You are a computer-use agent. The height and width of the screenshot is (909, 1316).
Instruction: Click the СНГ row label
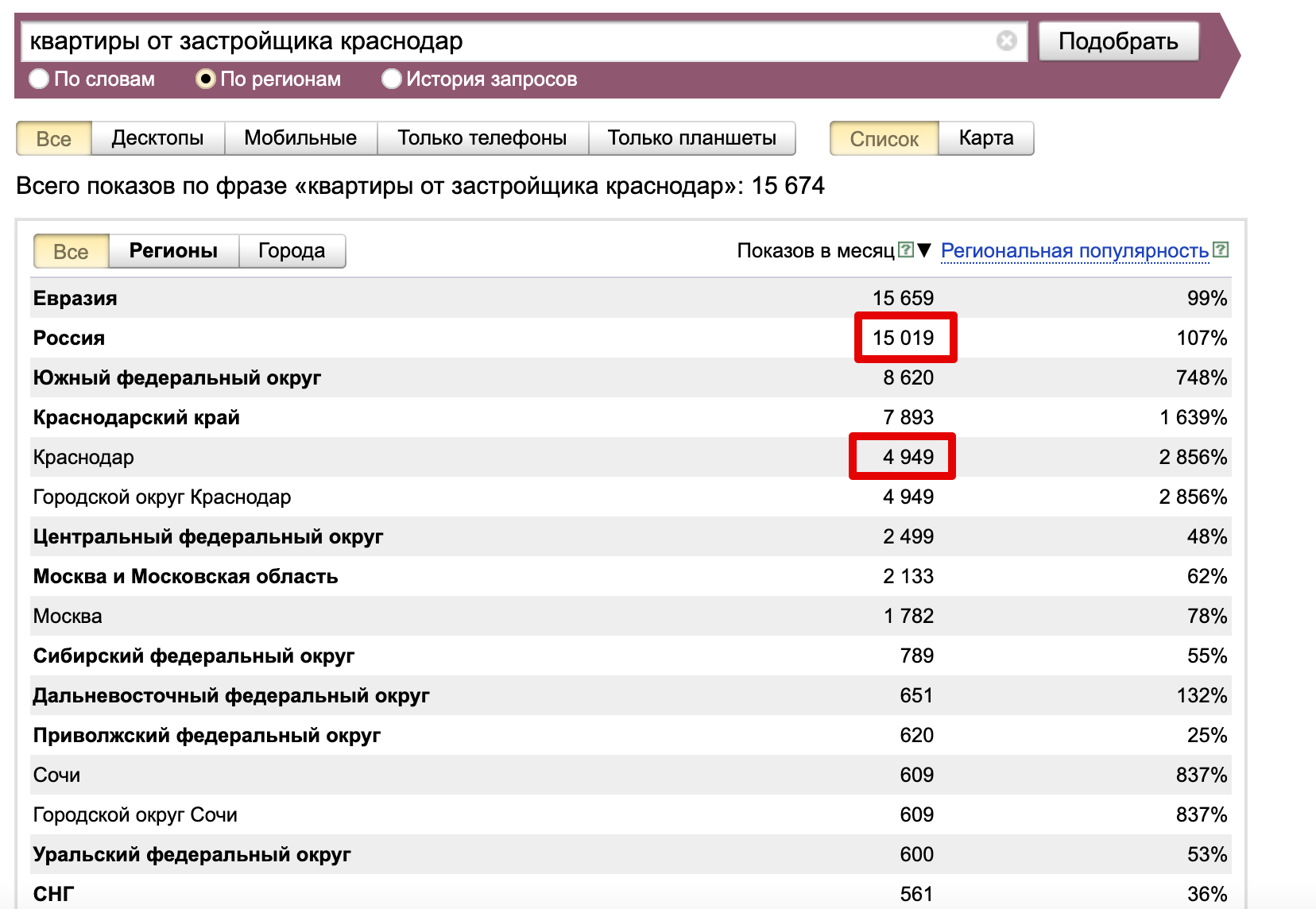coord(53,894)
